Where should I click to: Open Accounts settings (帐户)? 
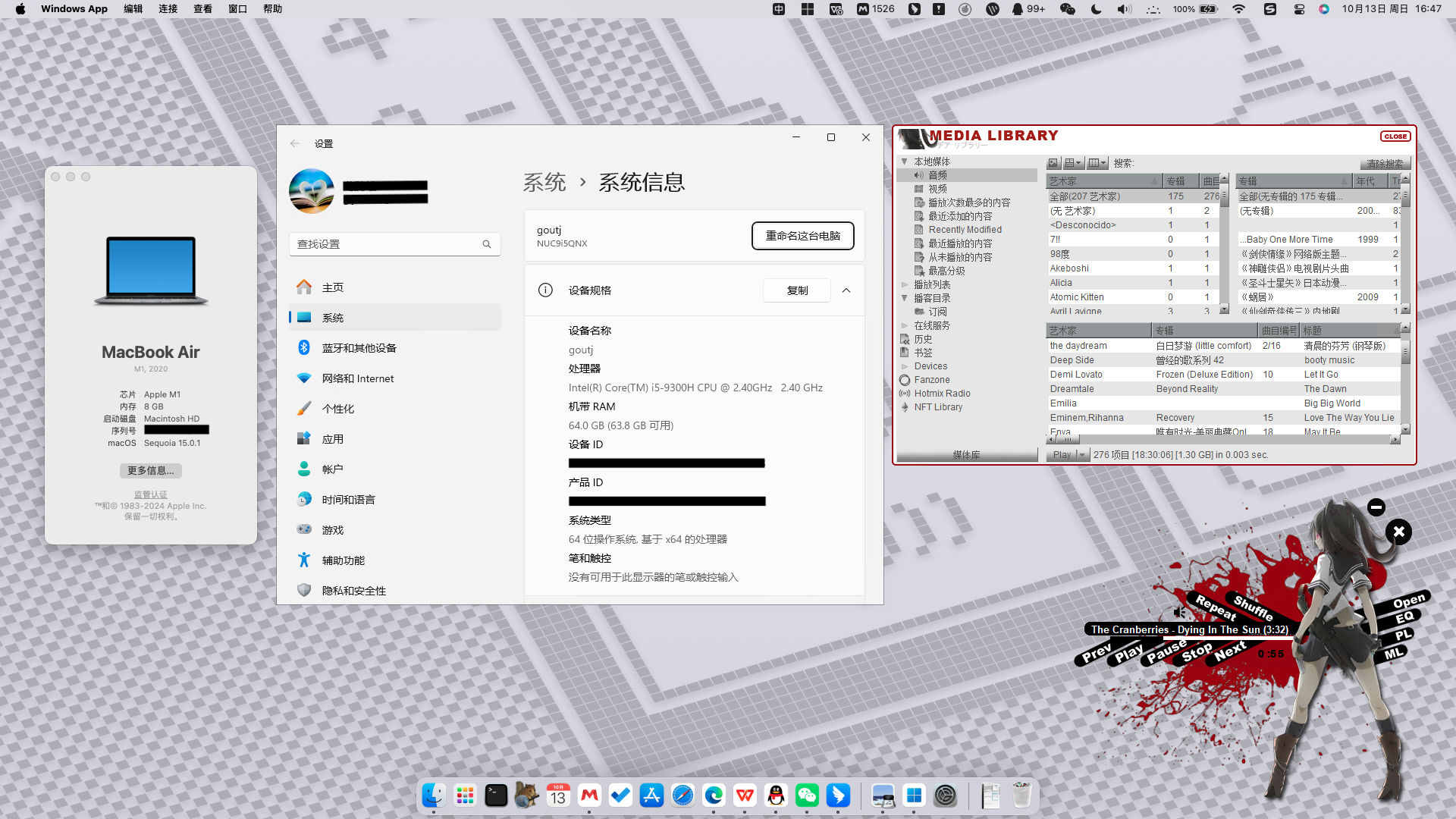pyautogui.click(x=394, y=469)
